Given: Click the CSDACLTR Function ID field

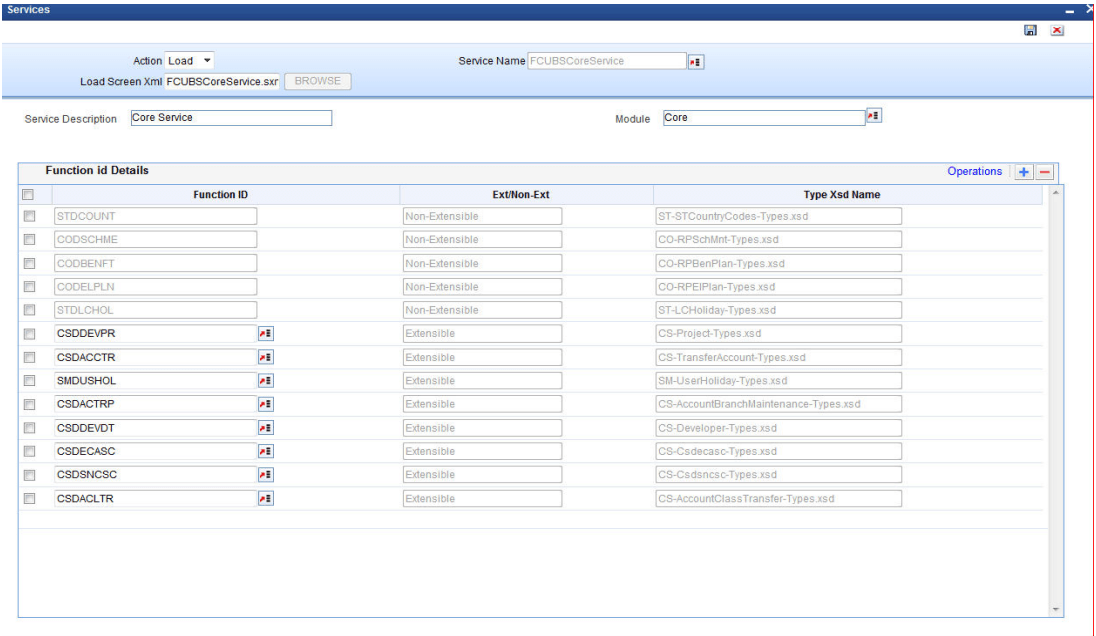Looking at the screenshot, I should coord(155,498).
